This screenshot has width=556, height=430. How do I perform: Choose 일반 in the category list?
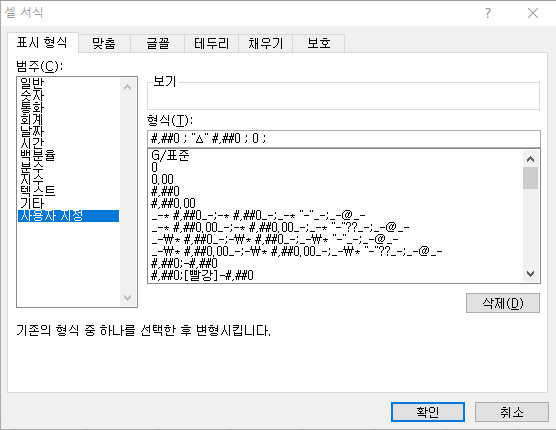pos(68,84)
